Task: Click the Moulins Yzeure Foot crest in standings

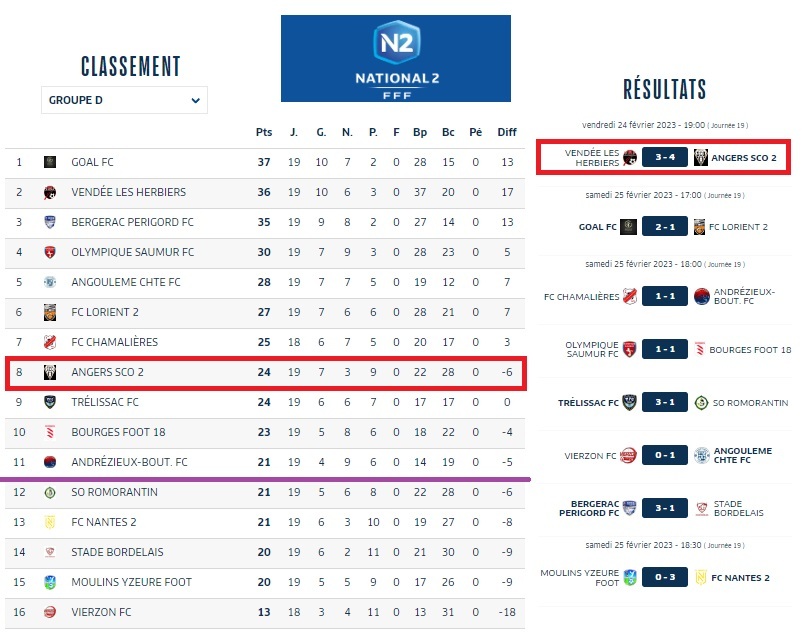Action: [x=50, y=582]
